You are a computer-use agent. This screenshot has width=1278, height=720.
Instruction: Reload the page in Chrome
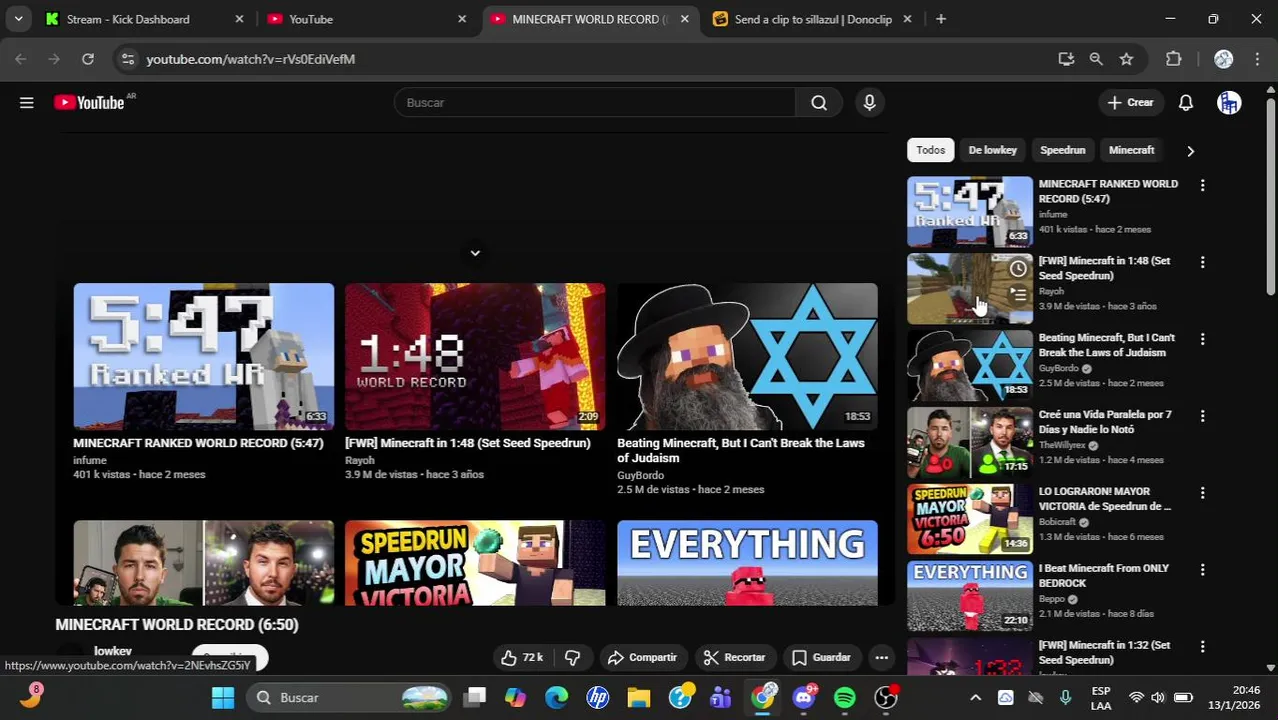[x=88, y=59]
